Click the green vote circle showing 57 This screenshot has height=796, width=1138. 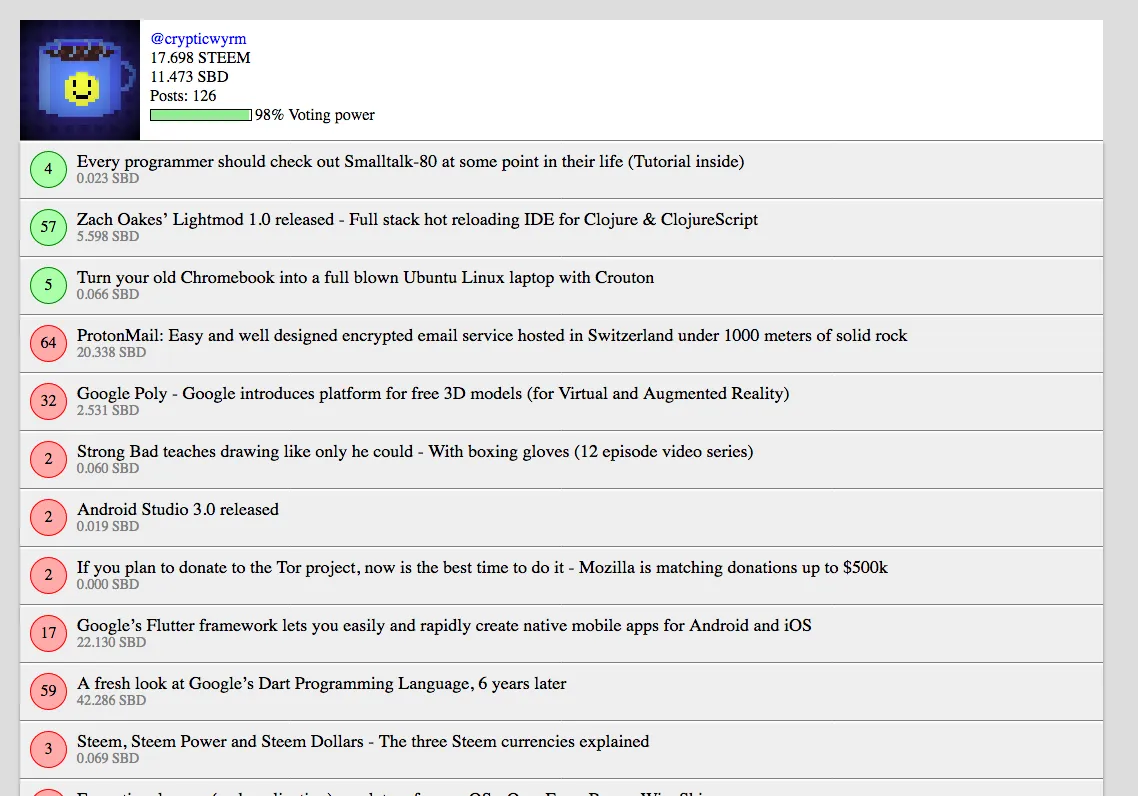pos(49,227)
